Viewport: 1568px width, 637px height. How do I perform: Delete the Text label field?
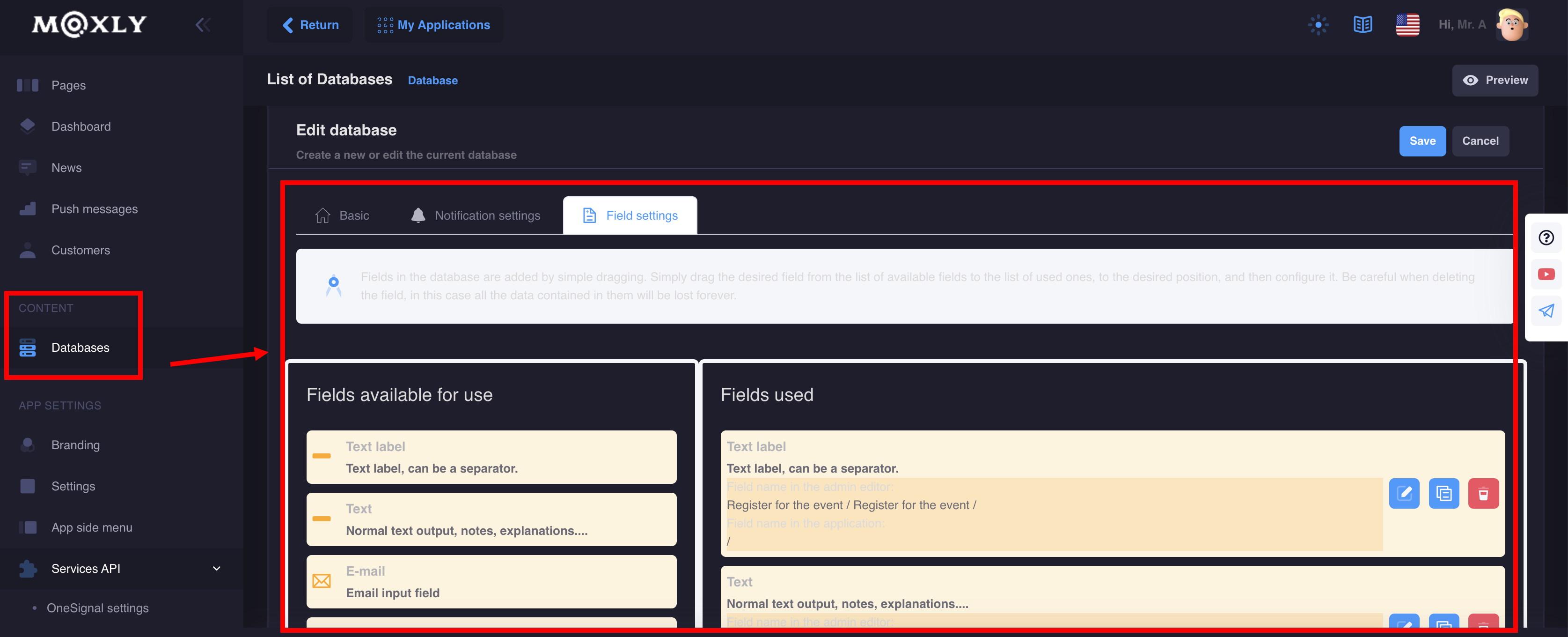click(1483, 493)
